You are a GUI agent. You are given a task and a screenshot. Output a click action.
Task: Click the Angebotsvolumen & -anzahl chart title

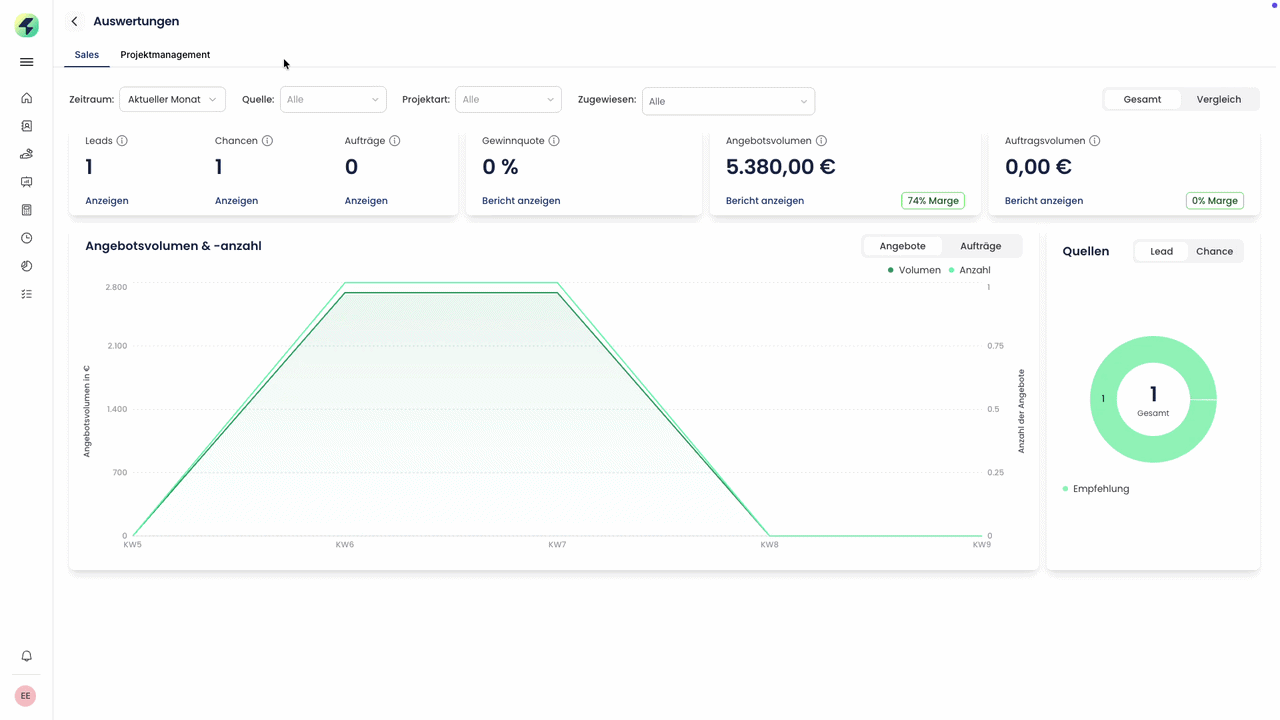point(173,246)
